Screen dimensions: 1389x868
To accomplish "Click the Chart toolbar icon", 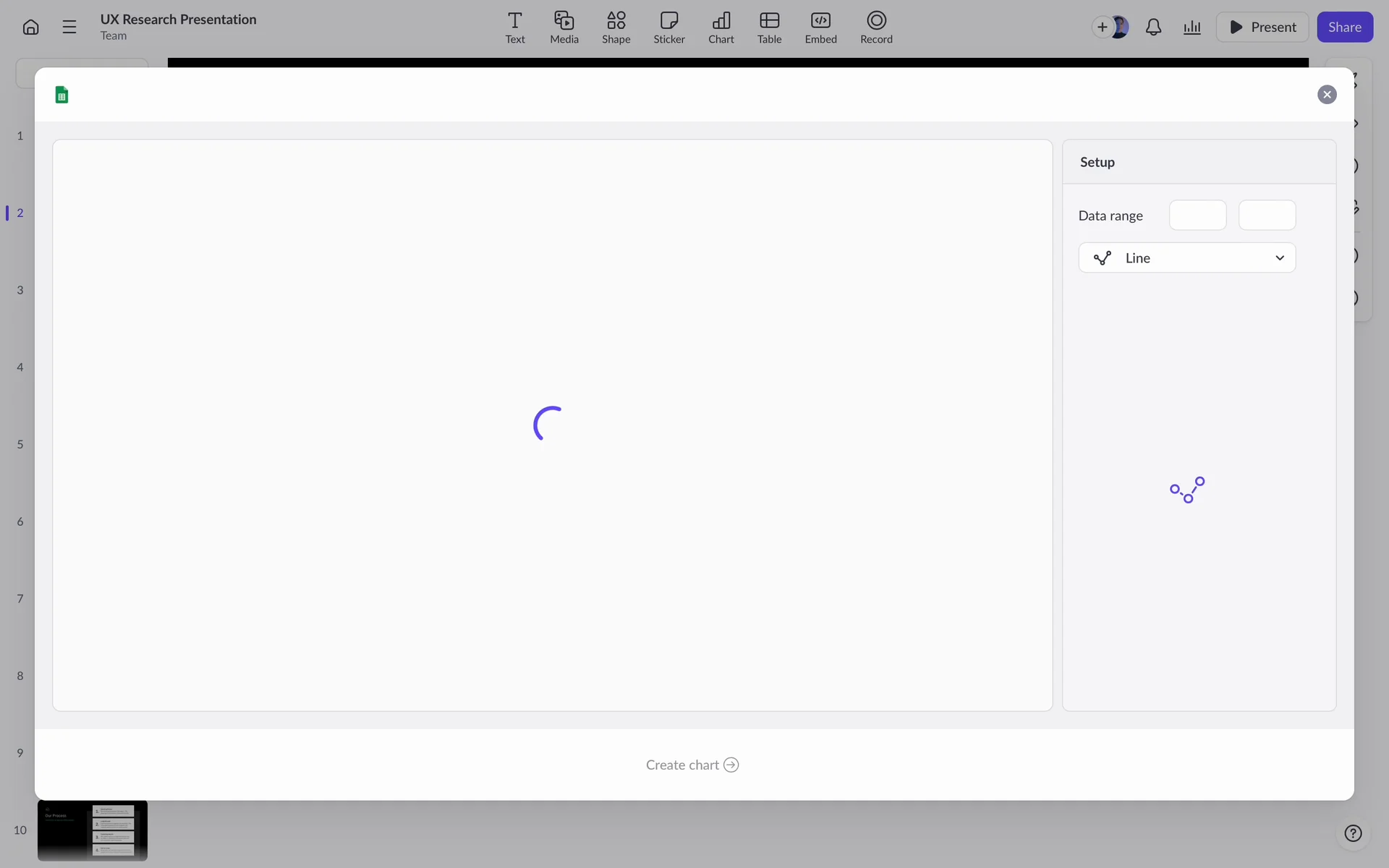I will click(x=721, y=27).
